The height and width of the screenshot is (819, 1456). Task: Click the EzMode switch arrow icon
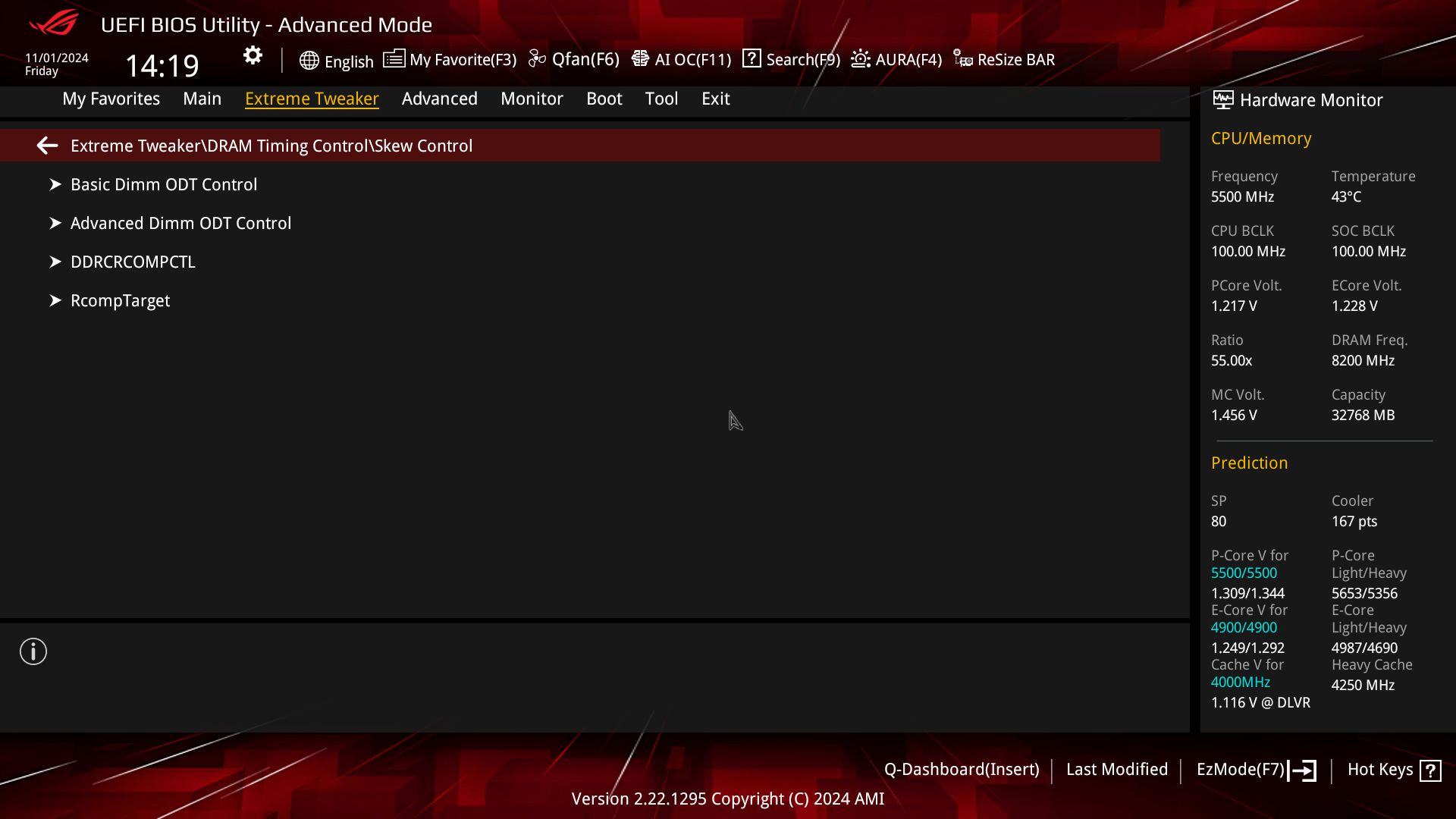coord(1302,770)
